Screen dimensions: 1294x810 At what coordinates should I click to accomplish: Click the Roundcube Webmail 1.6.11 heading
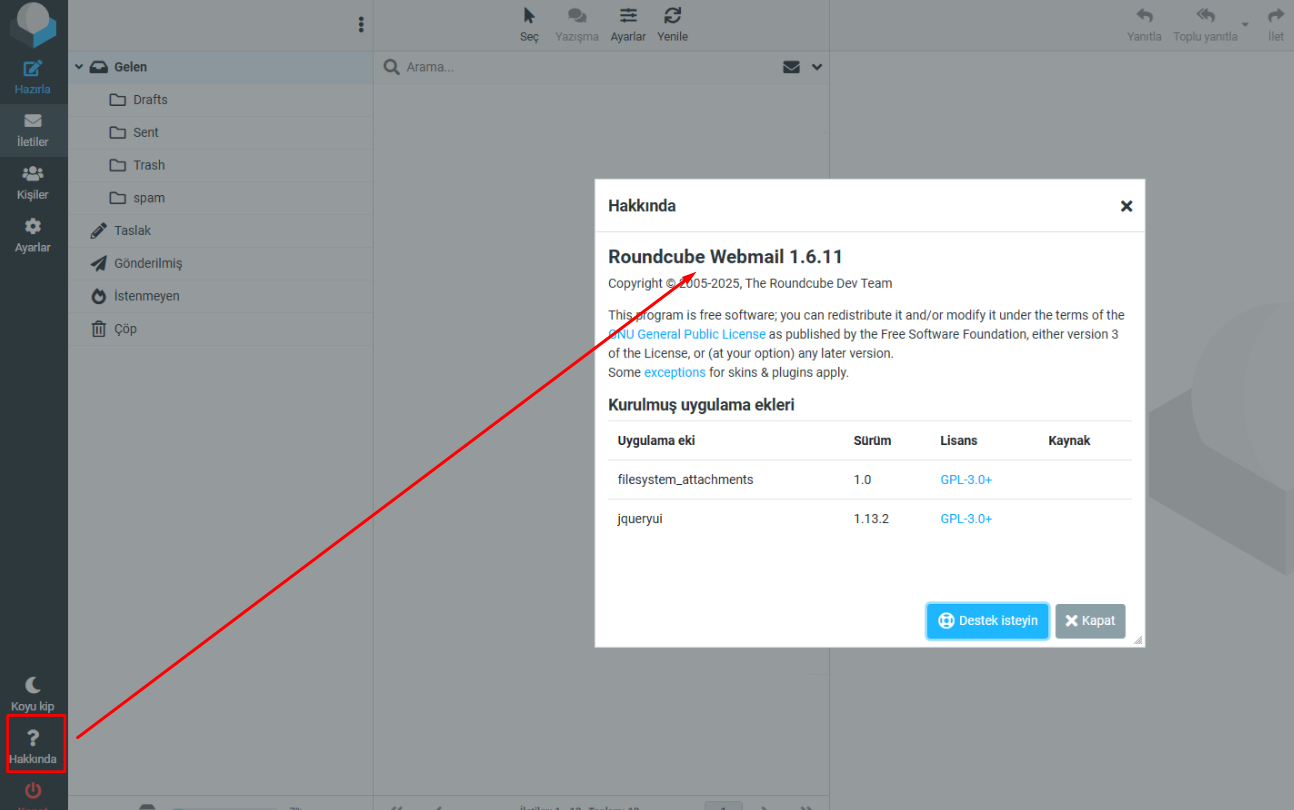click(x=725, y=257)
